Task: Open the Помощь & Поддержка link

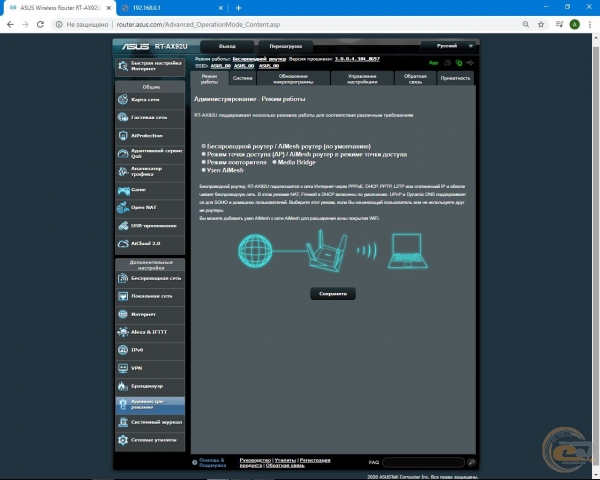Action: [x=212, y=463]
